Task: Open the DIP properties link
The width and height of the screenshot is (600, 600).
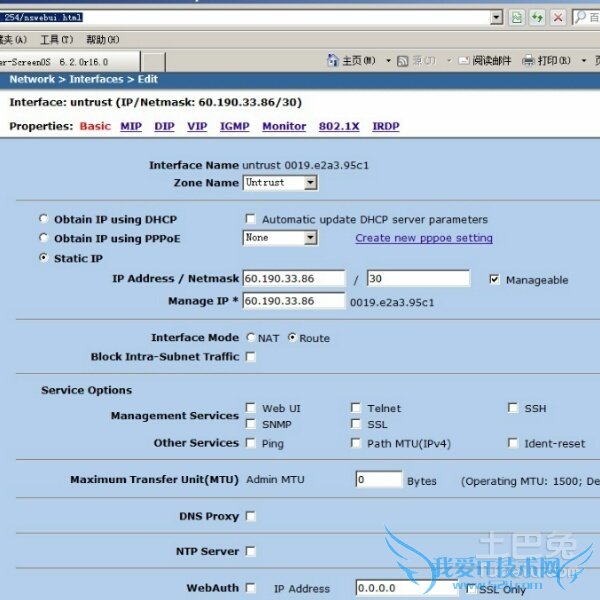Action: [165, 126]
